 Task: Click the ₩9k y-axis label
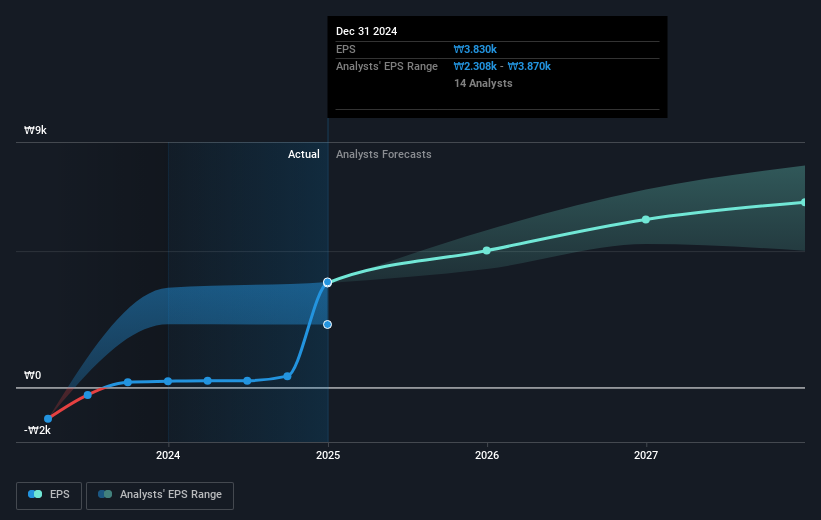(x=35, y=130)
